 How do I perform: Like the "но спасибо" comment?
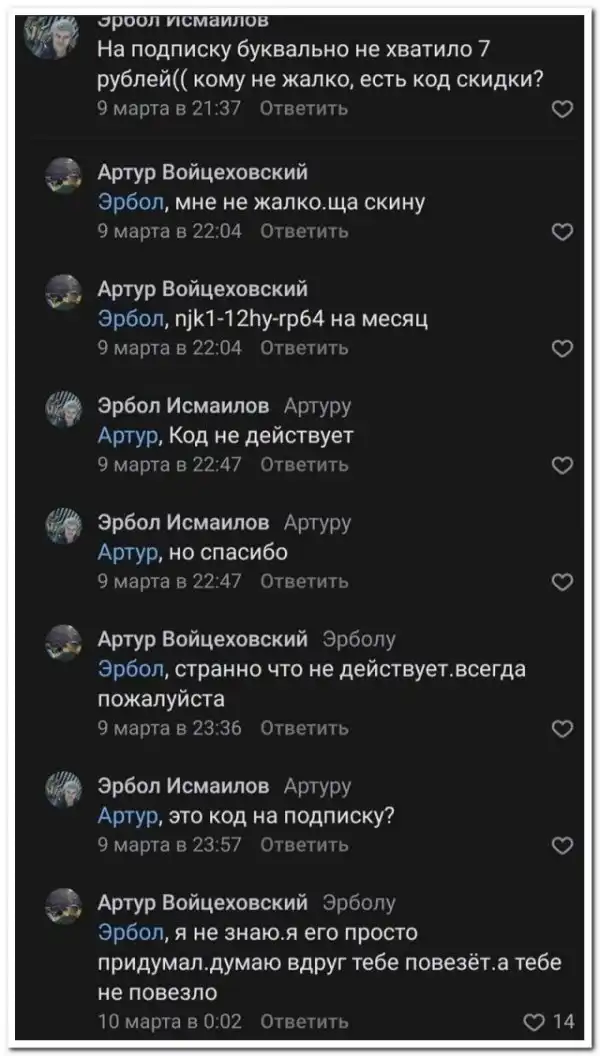click(x=563, y=582)
